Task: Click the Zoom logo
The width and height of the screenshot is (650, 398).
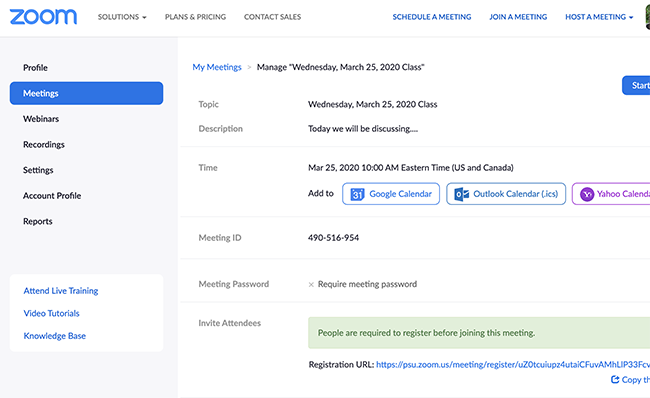Action: pyautogui.click(x=43, y=17)
